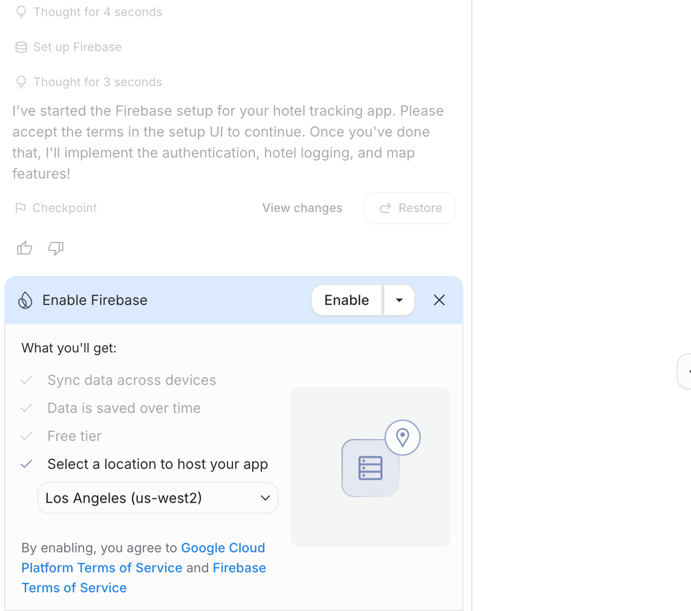Screen dimensions: 691x611
Task: Click the thumbs up feedback icon
Action: pyautogui.click(x=25, y=248)
